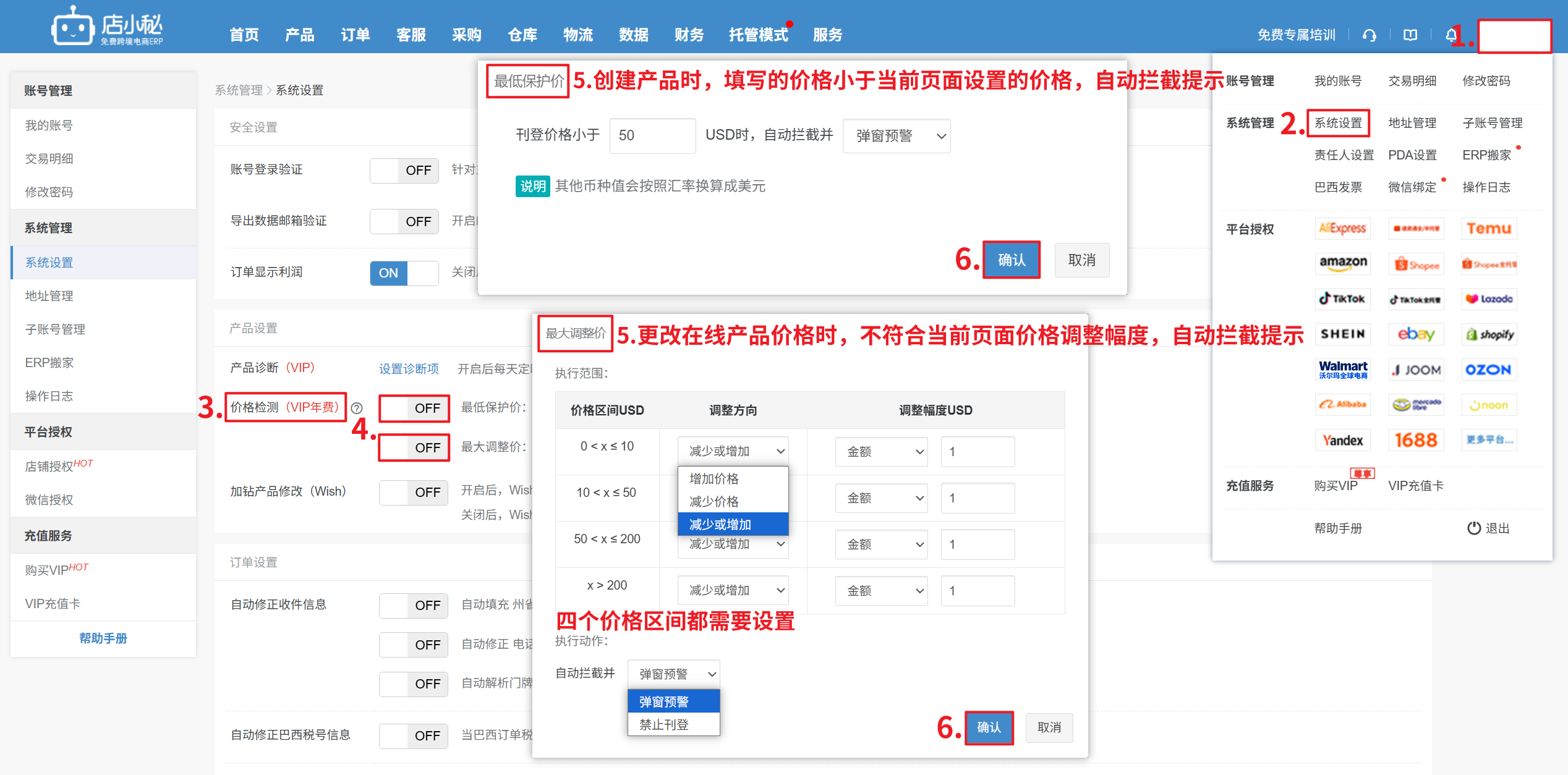Expand the 弹窗预警 dropdown in 最低保护价 dialog

pos(896,136)
